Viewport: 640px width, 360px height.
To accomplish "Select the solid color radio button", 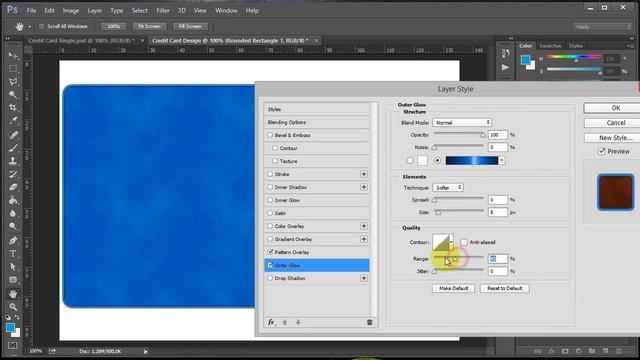I will [410, 160].
